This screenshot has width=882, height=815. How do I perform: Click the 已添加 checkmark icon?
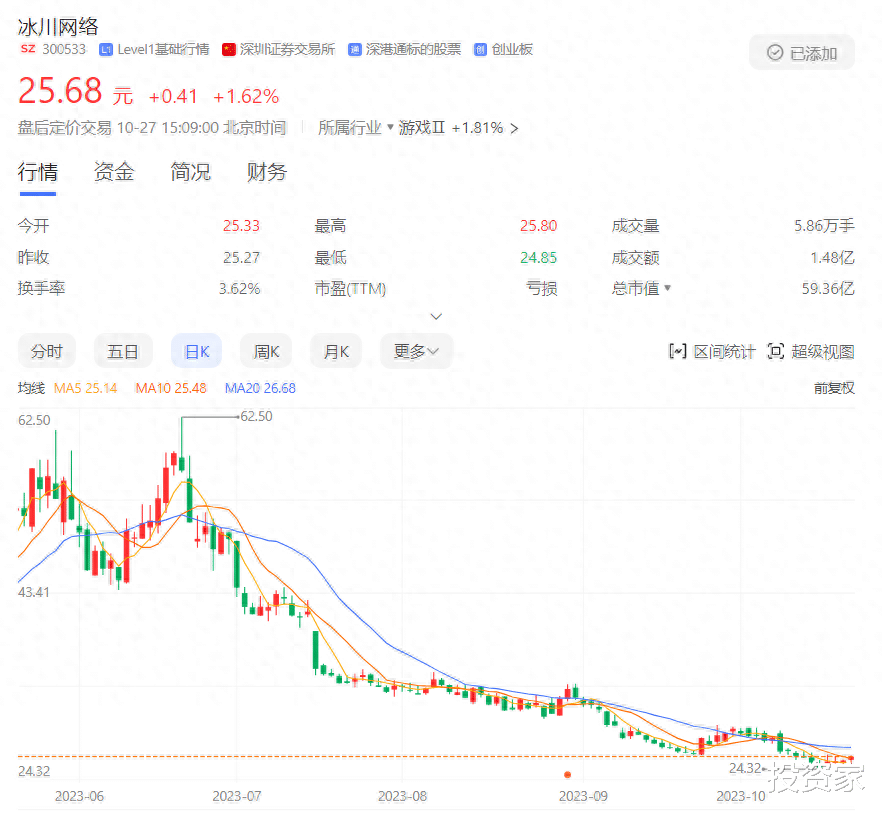pos(775,53)
